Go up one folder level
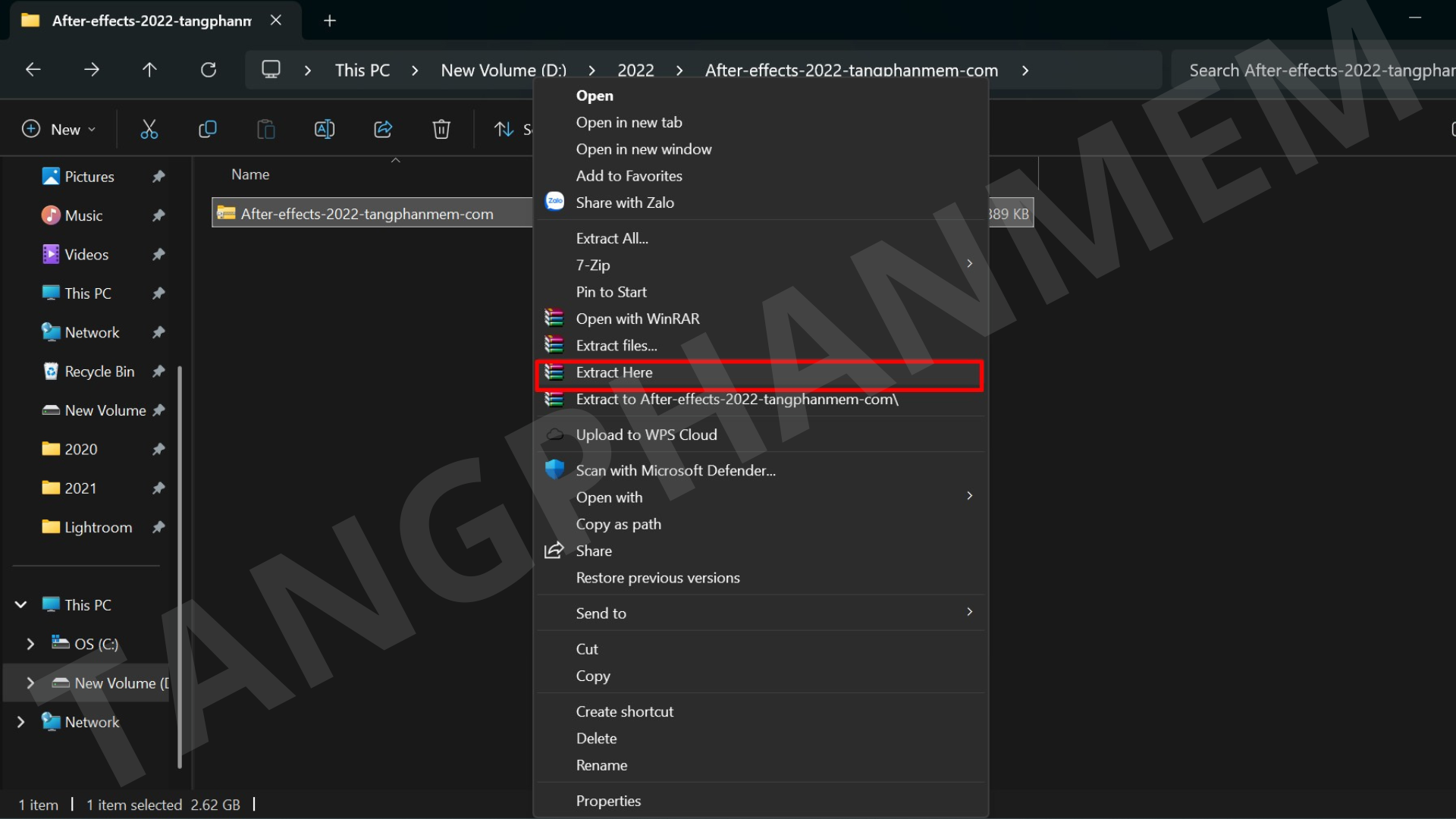1456x819 pixels. (x=149, y=70)
